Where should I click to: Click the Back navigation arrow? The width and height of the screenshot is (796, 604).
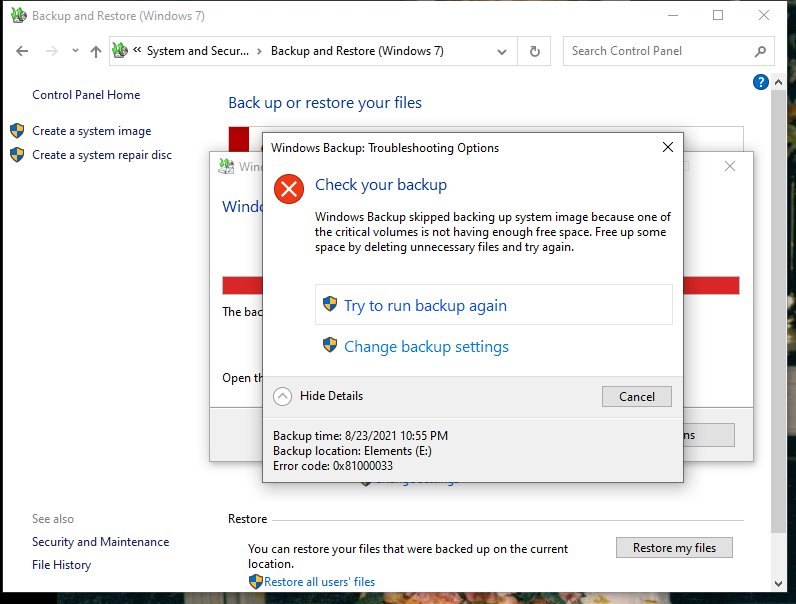(x=22, y=51)
